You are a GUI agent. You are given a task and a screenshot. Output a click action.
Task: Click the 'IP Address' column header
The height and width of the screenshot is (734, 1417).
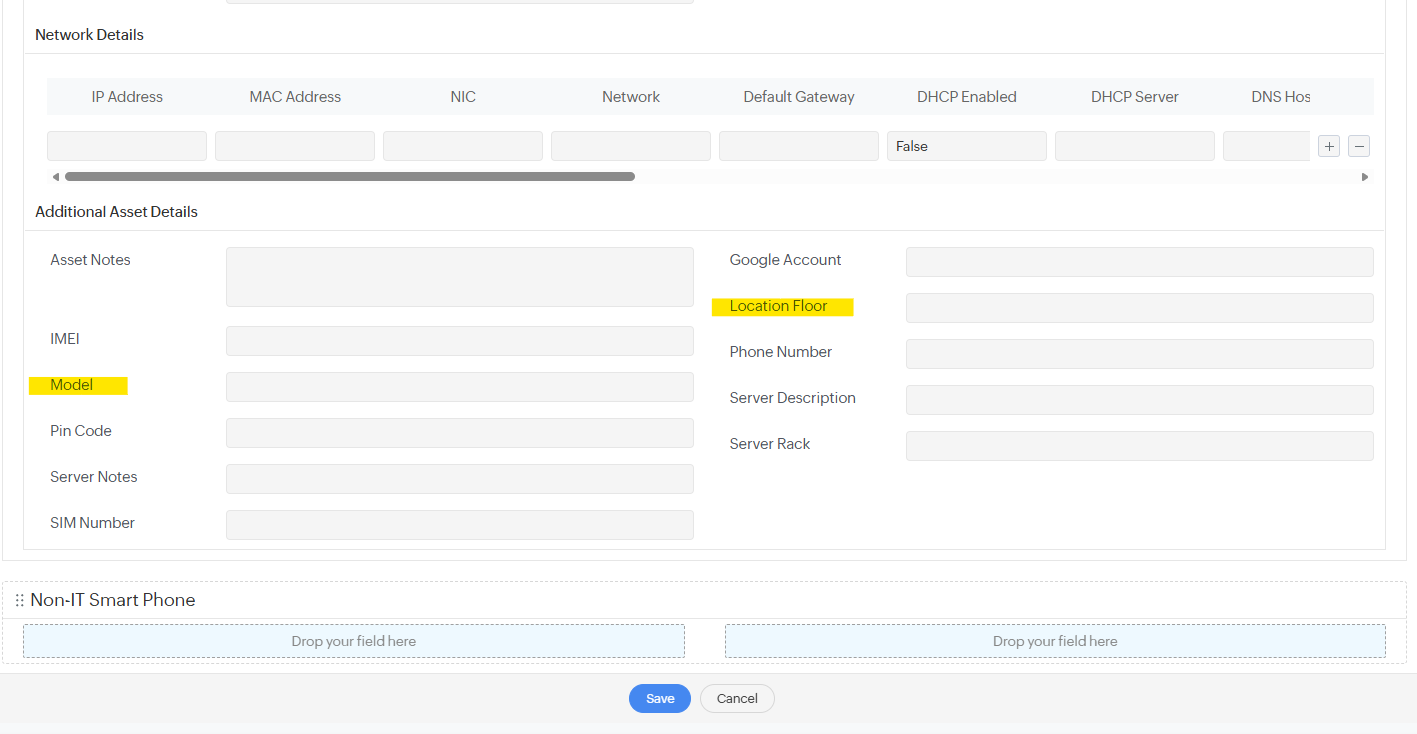tap(127, 97)
